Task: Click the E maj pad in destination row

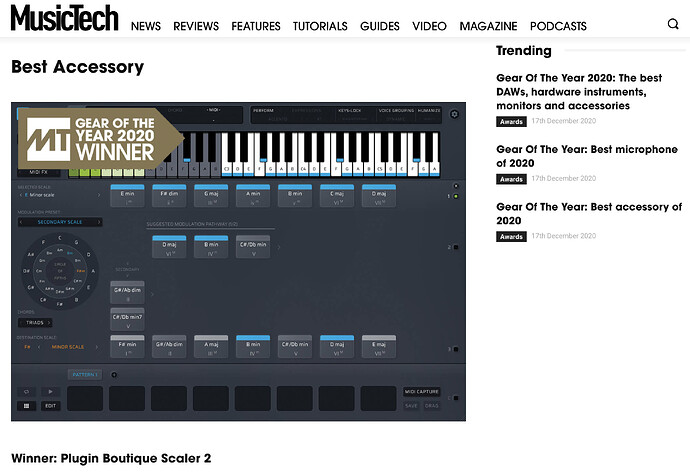Action: 379,347
